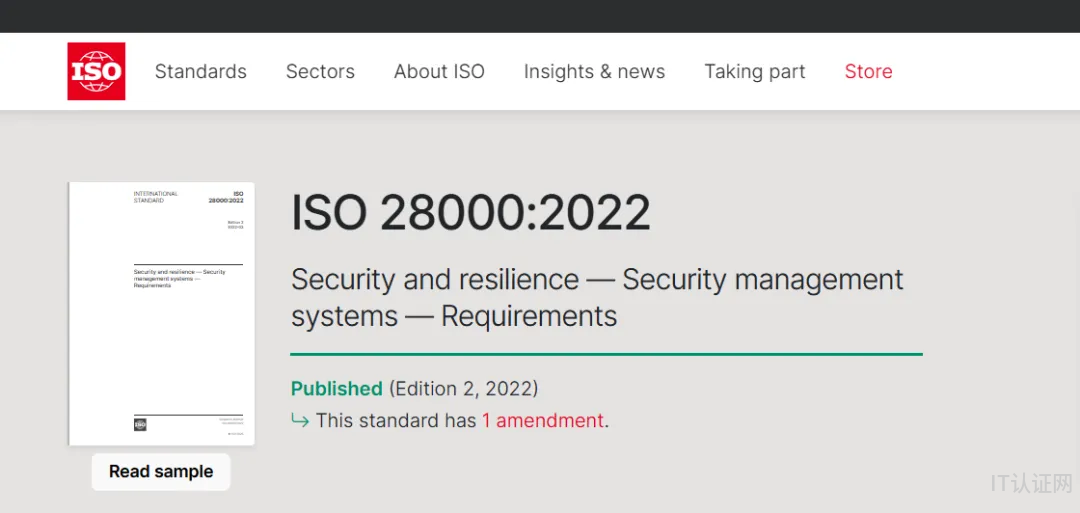
Task: Click the IT认证网 watermark
Action: coord(1030,484)
